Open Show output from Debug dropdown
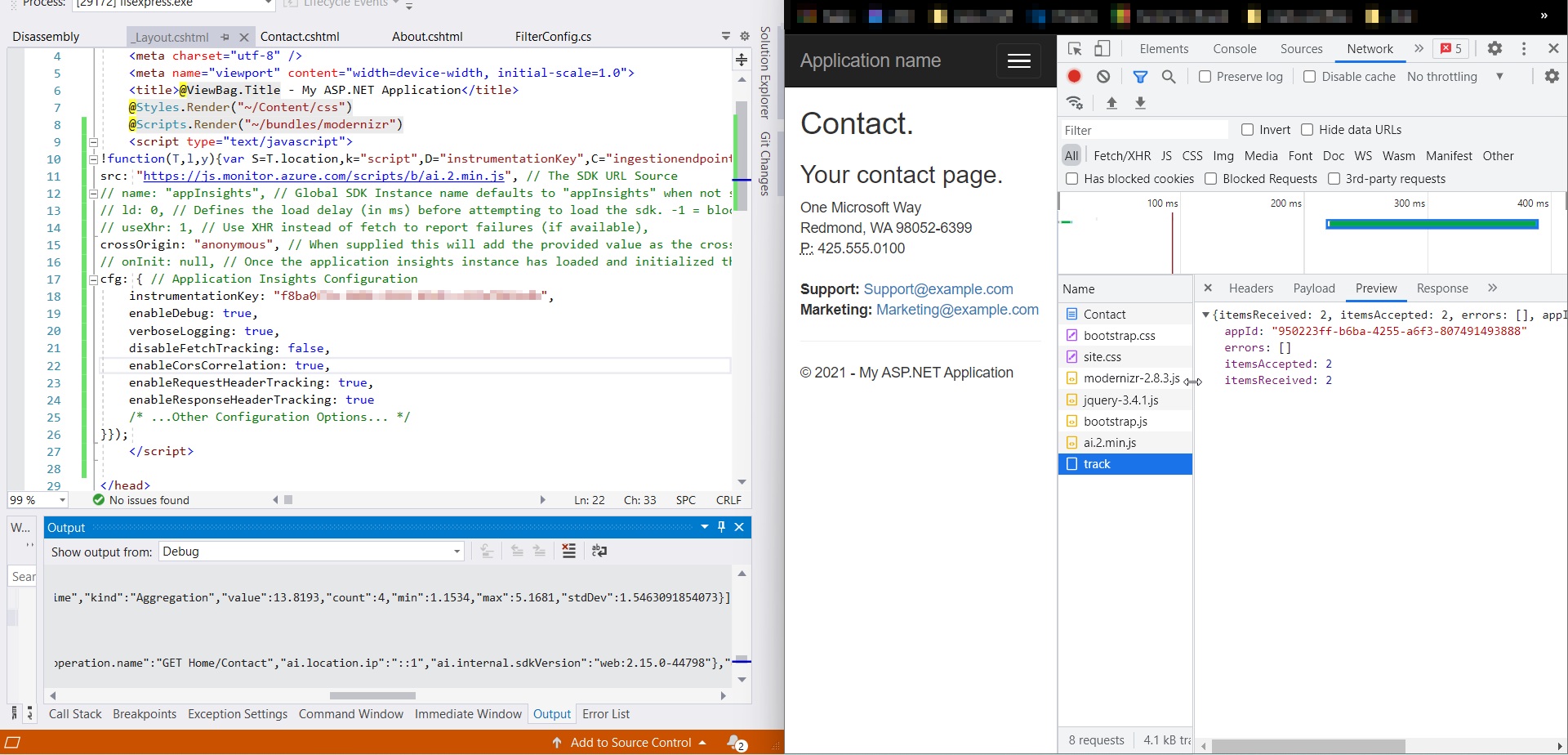1568x755 pixels. coord(312,552)
